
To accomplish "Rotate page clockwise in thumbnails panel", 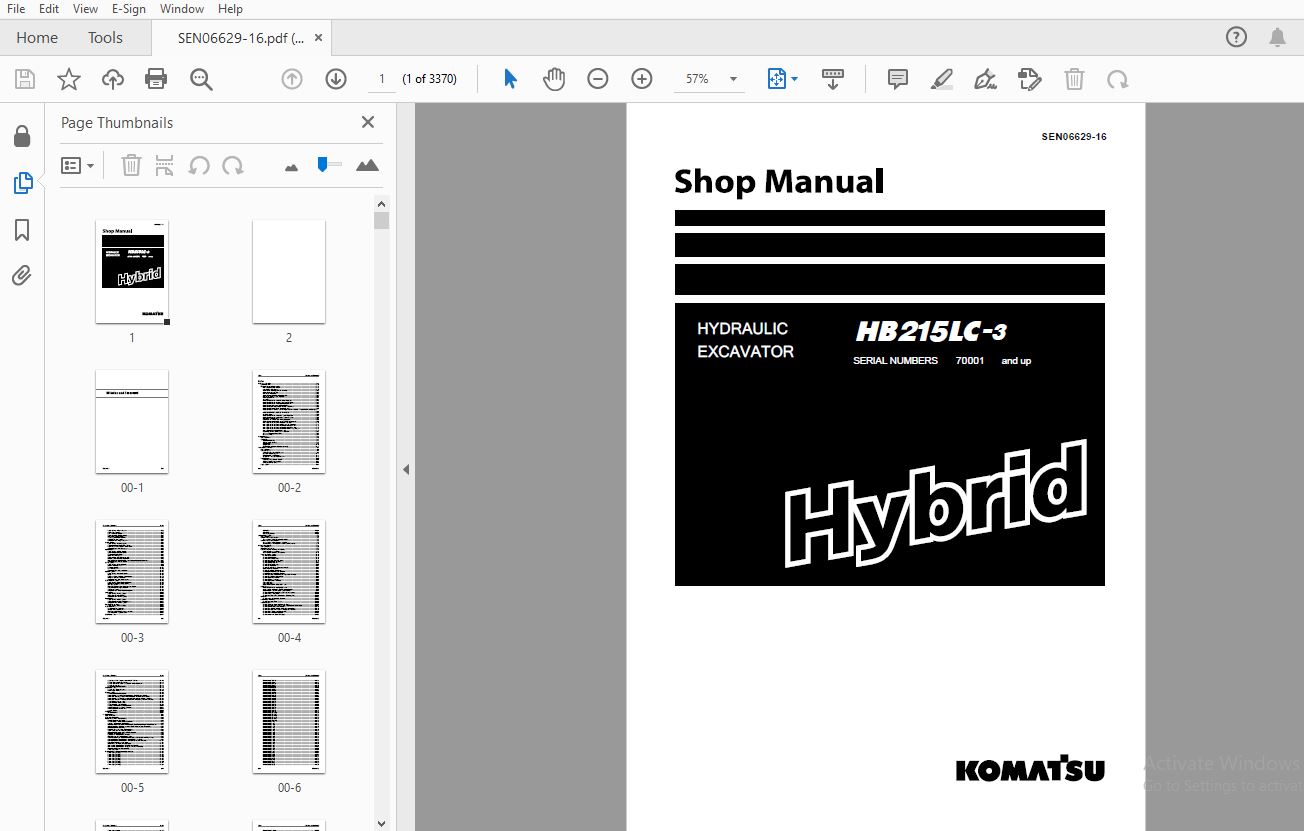I will [x=232, y=165].
